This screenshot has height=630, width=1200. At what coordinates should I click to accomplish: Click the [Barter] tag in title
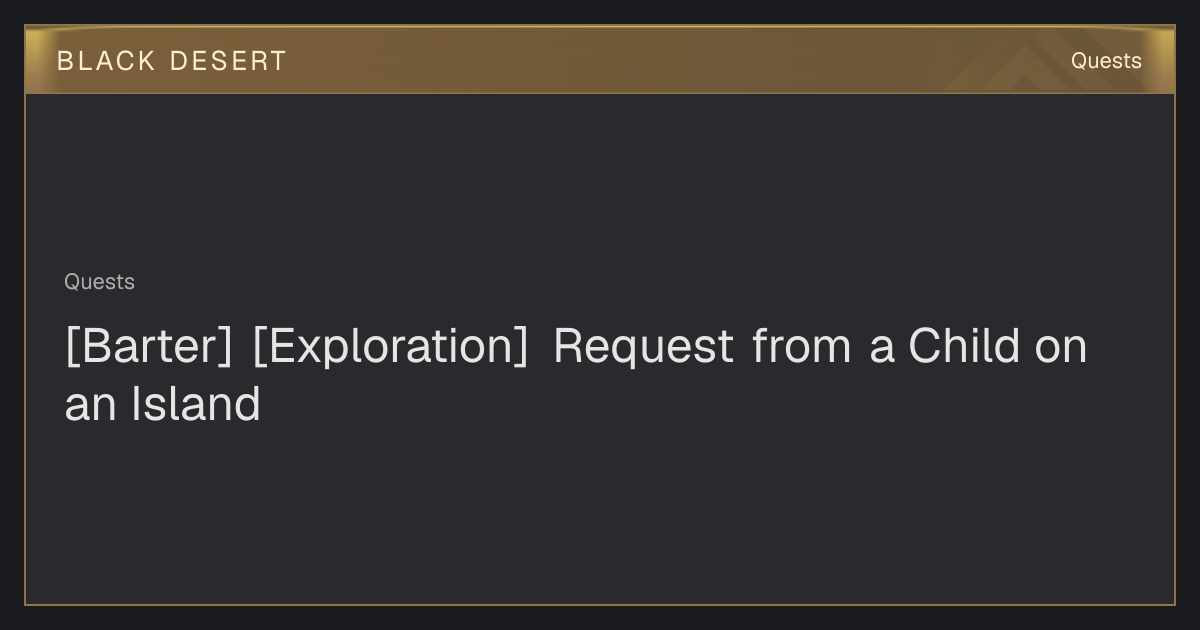(149, 346)
